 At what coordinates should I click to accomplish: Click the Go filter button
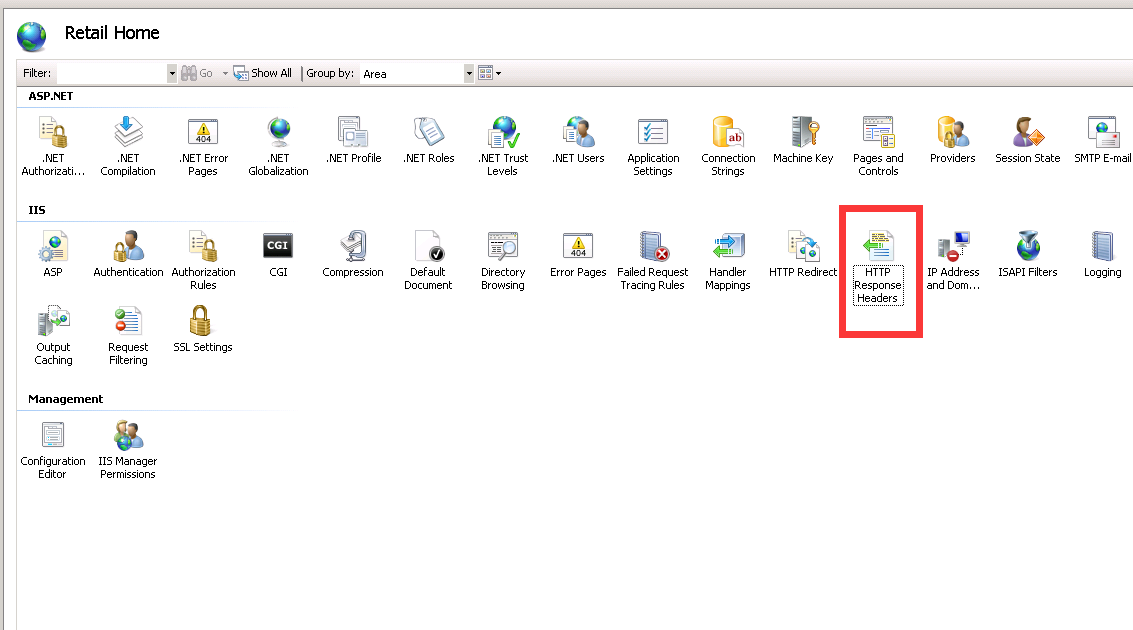197,73
